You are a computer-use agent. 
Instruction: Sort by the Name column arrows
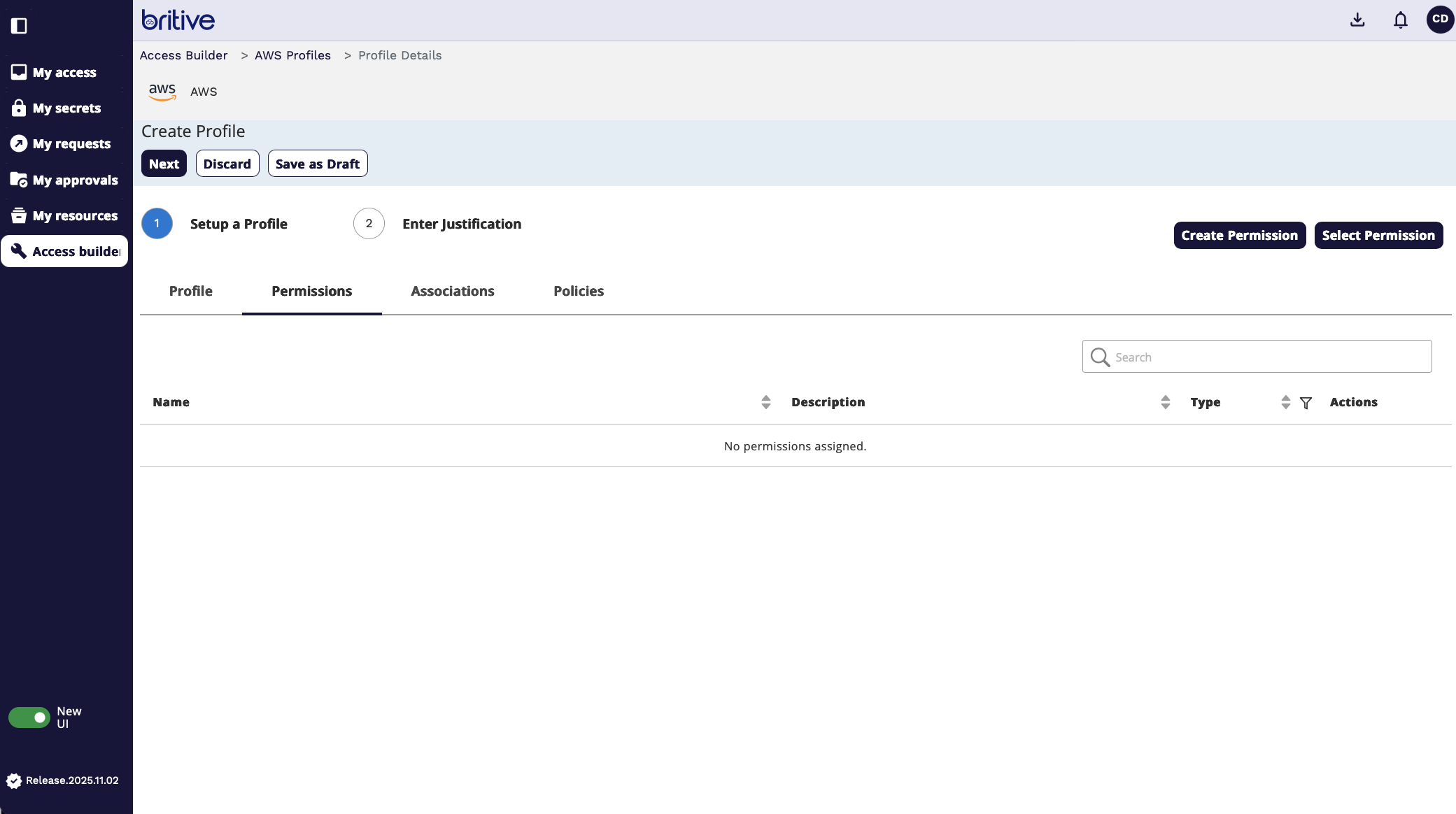(765, 402)
